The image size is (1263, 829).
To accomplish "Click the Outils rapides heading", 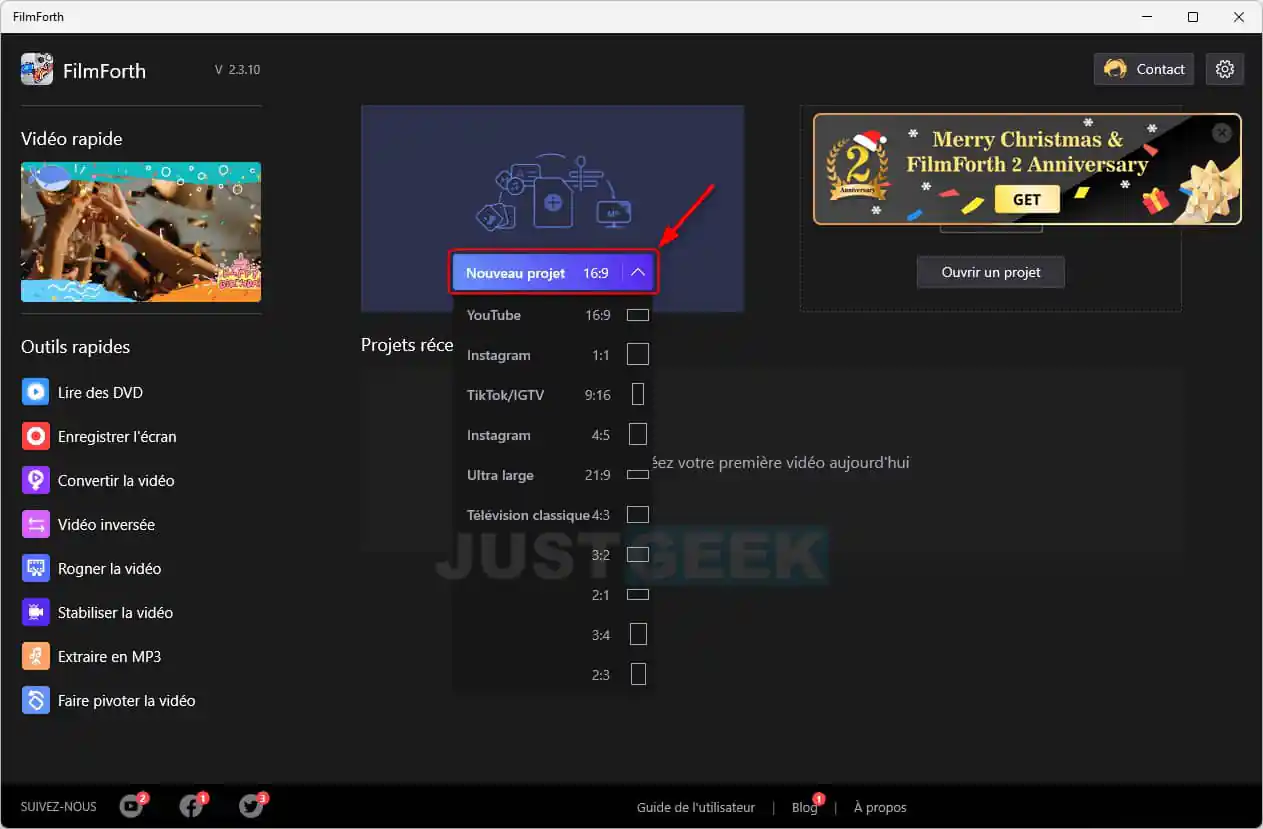I will (x=75, y=347).
